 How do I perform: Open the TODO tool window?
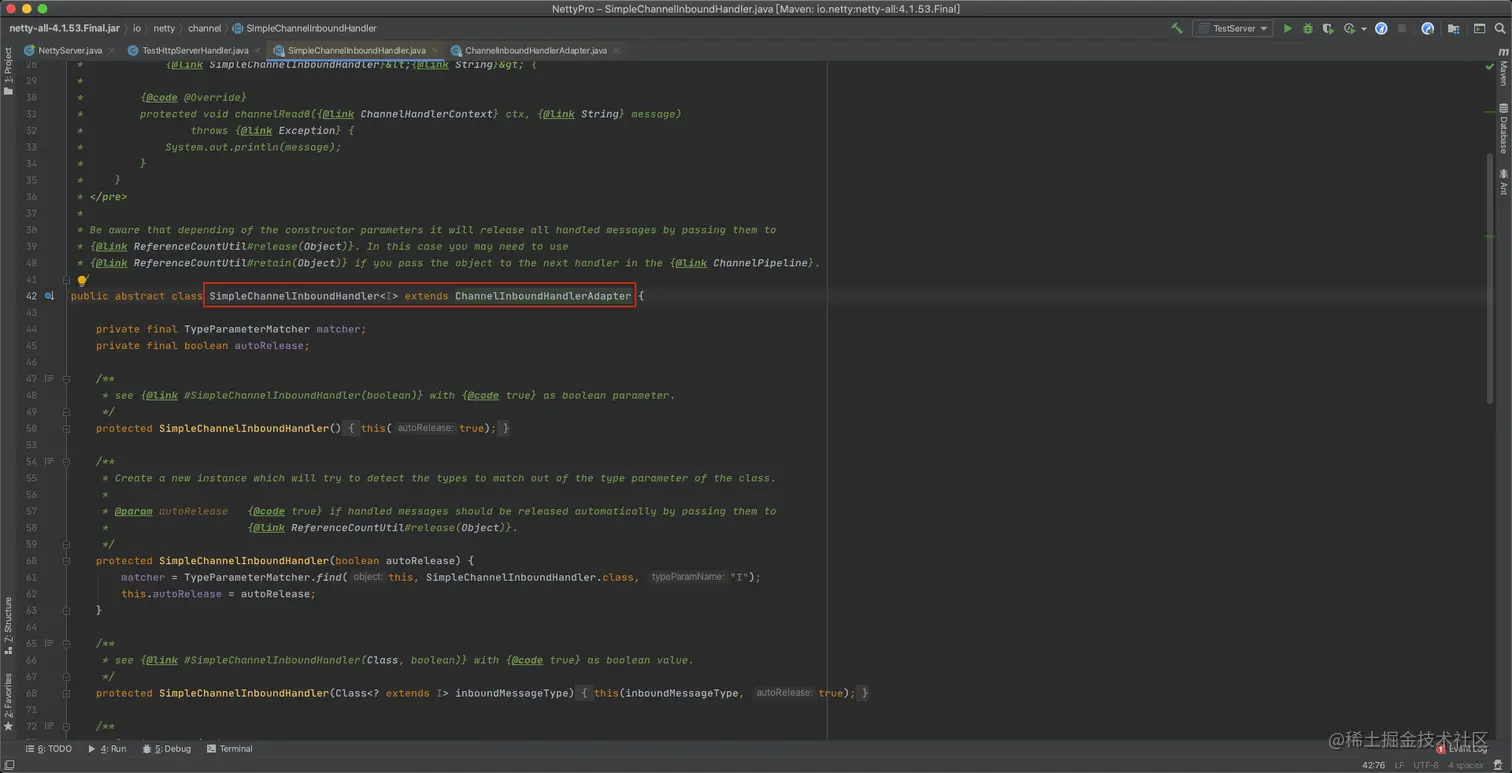[48, 749]
